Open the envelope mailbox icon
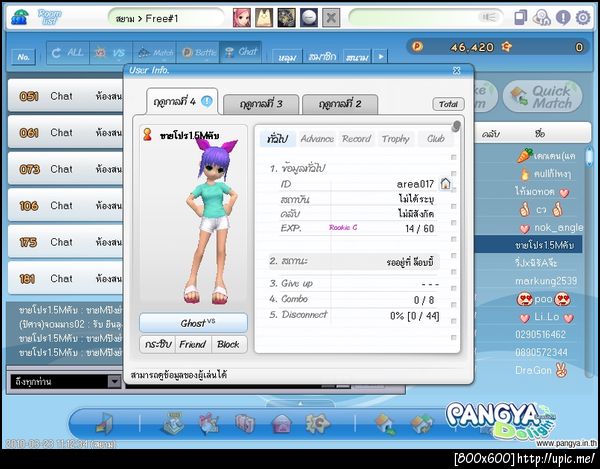 coord(281,423)
